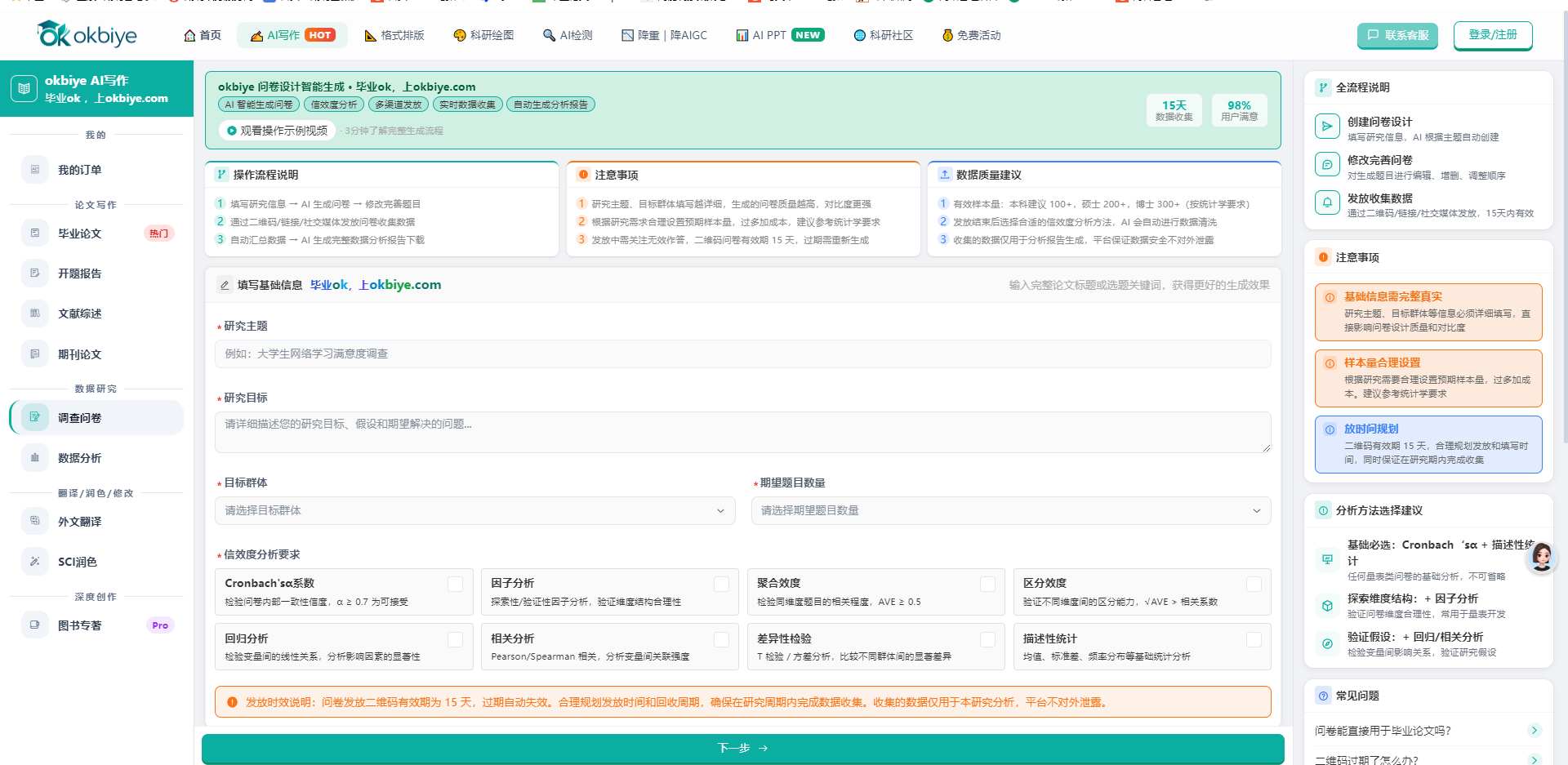Click the AI 智能生成问卷 tag

pyautogui.click(x=259, y=105)
